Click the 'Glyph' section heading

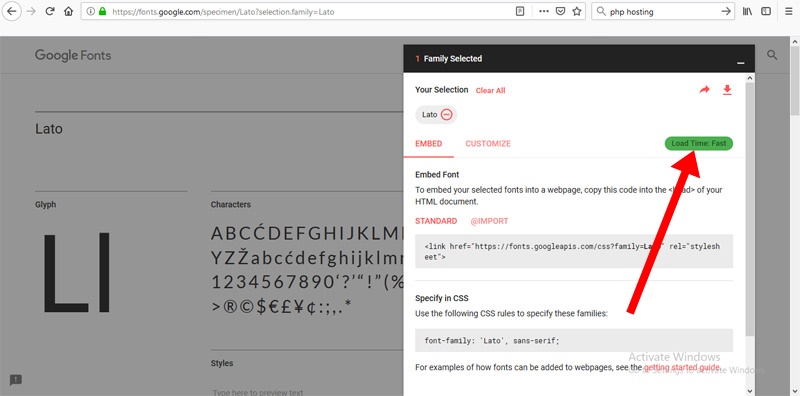click(45, 205)
